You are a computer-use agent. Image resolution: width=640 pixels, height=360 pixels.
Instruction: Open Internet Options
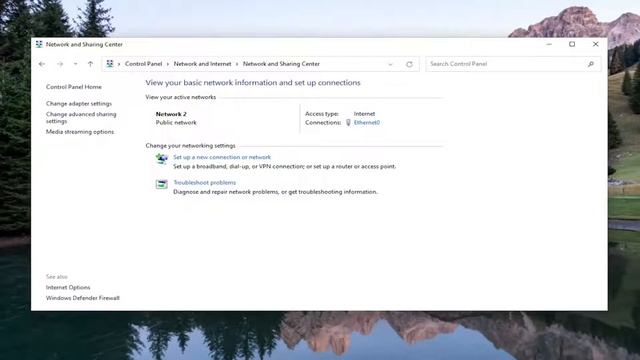click(x=68, y=287)
